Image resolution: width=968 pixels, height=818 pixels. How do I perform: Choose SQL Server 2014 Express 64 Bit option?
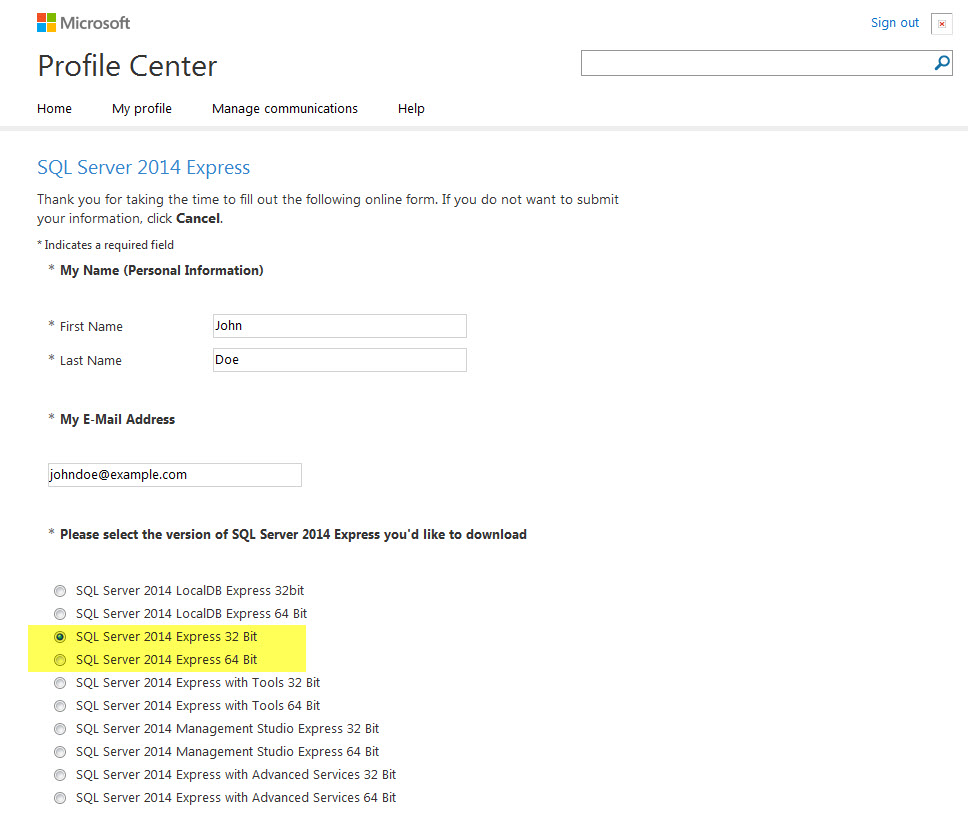point(60,660)
